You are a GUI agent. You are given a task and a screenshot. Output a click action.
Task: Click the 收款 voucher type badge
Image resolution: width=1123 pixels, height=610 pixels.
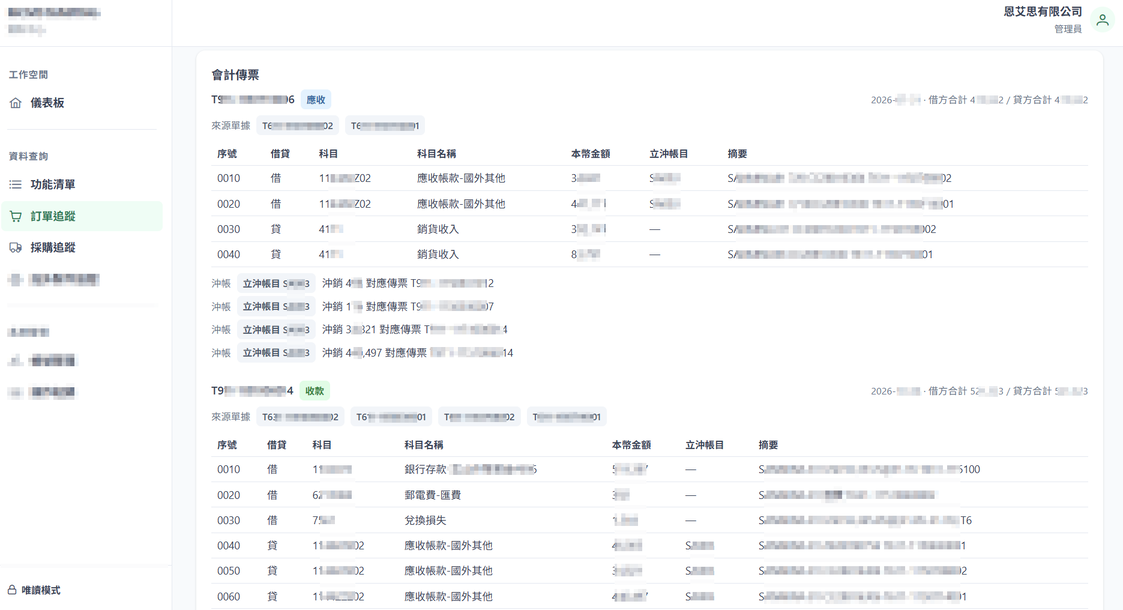click(314, 391)
